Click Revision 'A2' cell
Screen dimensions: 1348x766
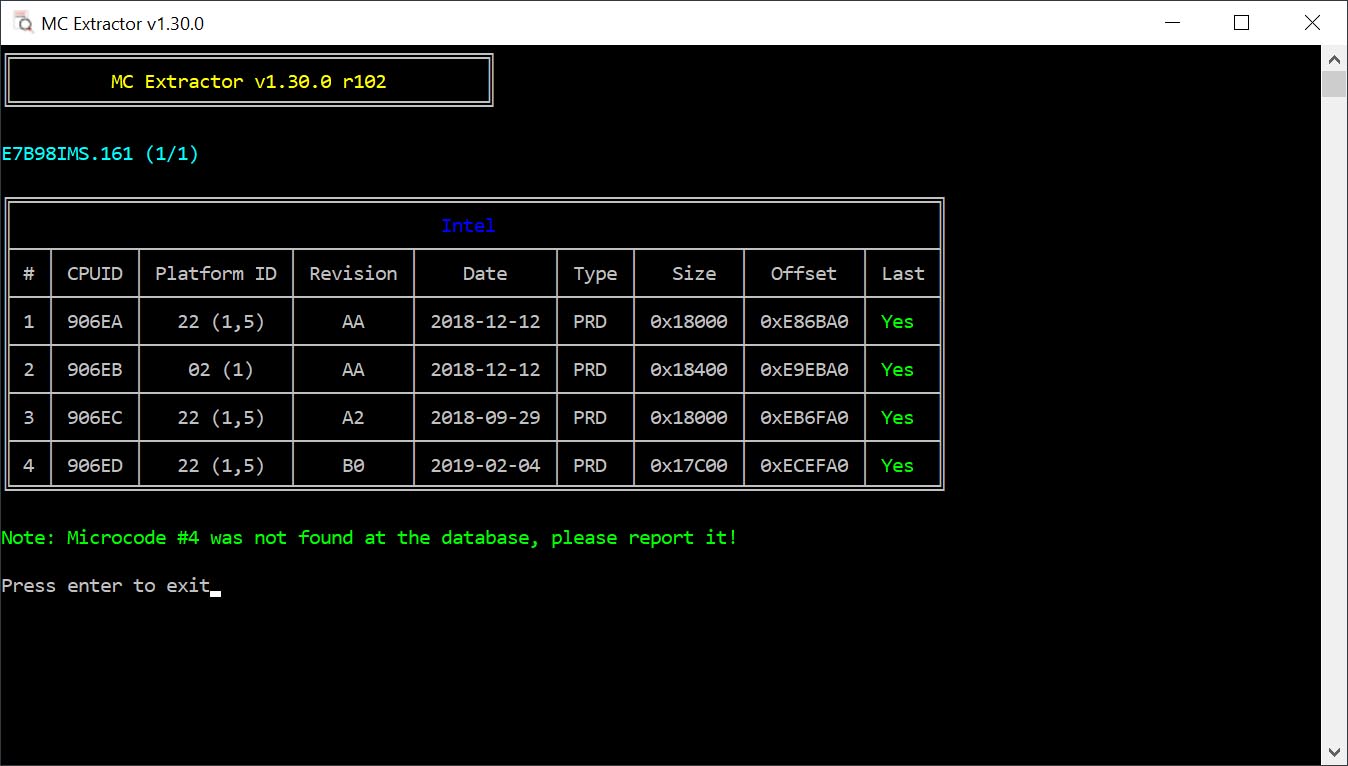pyautogui.click(x=353, y=417)
